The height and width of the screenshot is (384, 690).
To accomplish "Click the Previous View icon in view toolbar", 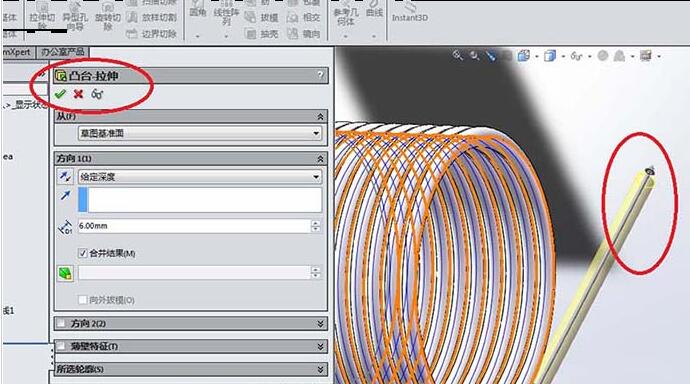I will coord(491,56).
